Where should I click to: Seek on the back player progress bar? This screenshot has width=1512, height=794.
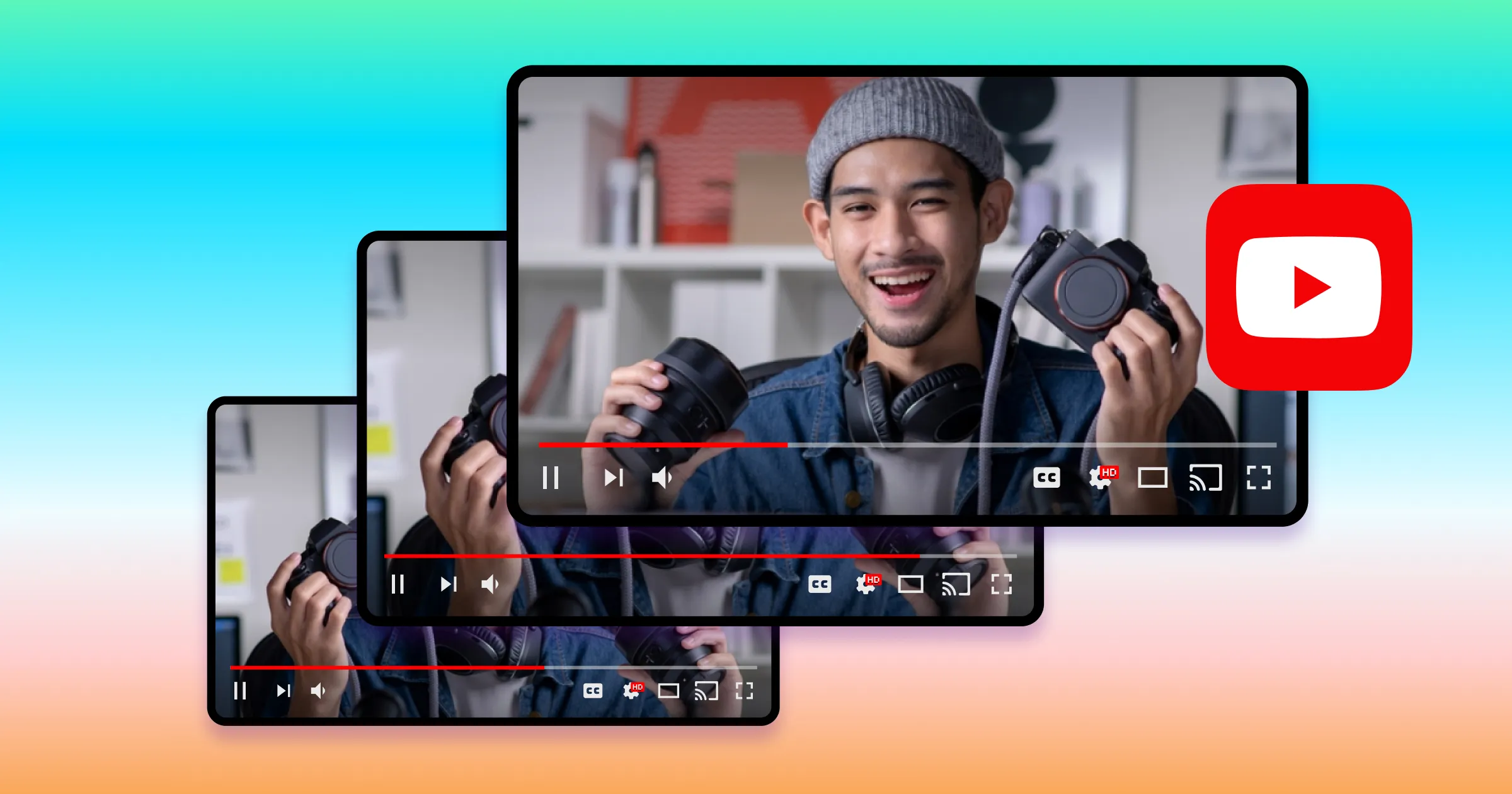493,667
